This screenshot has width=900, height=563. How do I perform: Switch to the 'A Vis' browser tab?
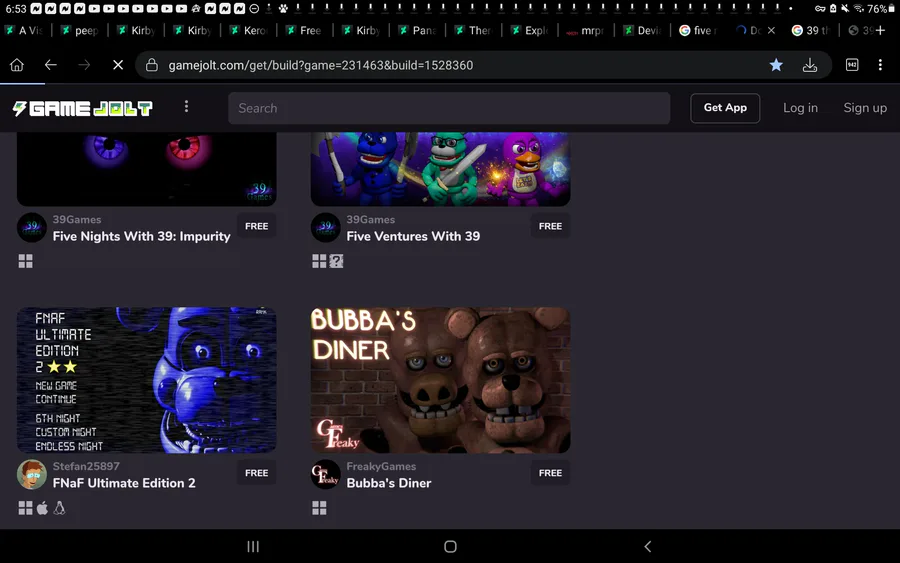pyautogui.click(x=24, y=30)
